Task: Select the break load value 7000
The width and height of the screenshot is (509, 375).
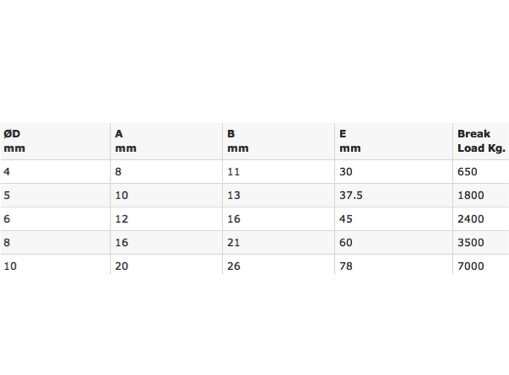Action: pos(471,266)
